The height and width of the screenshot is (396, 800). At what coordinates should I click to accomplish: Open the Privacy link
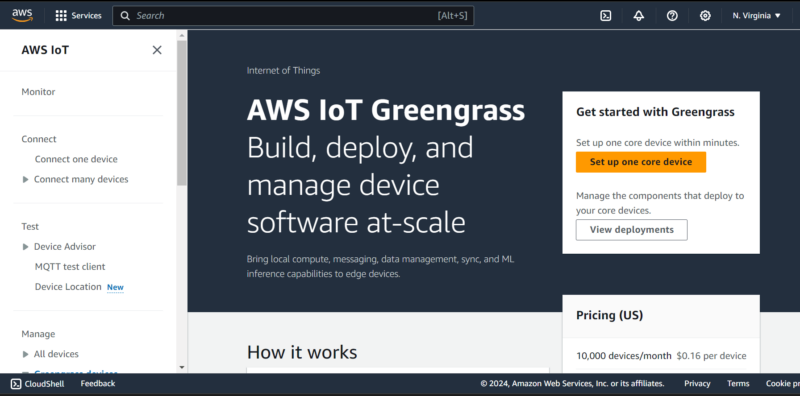click(x=697, y=384)
